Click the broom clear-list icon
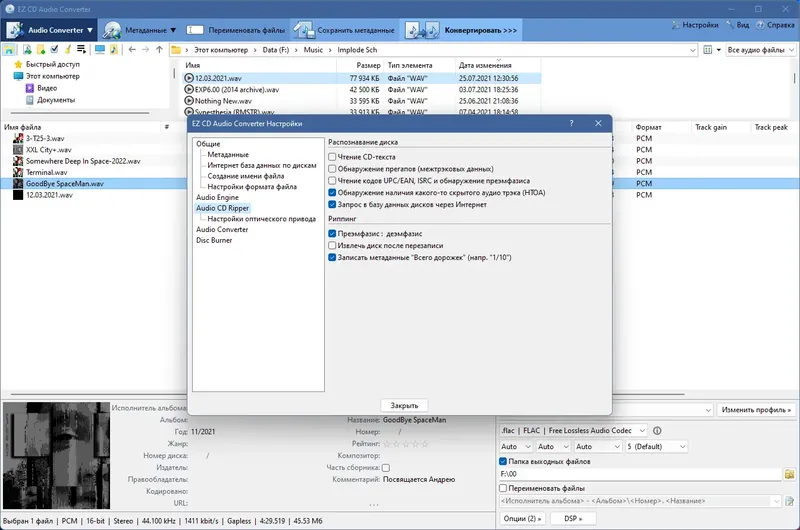Image resolution: width=800 pixels, height=530 pixels. [67, 49]
